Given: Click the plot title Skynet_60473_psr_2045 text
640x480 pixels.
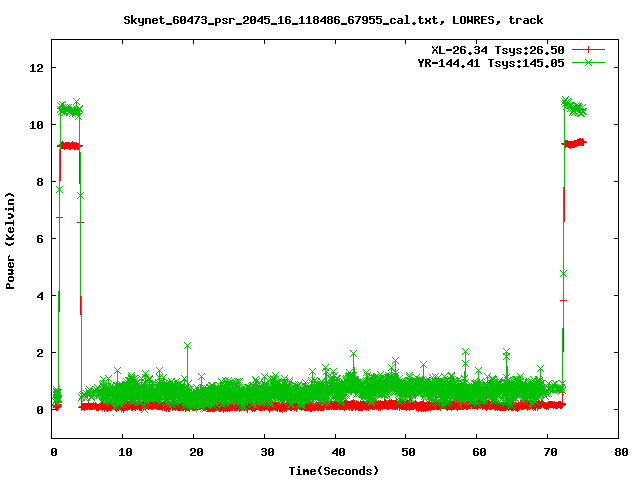Looking at the screenshot, I should [333, 20].
